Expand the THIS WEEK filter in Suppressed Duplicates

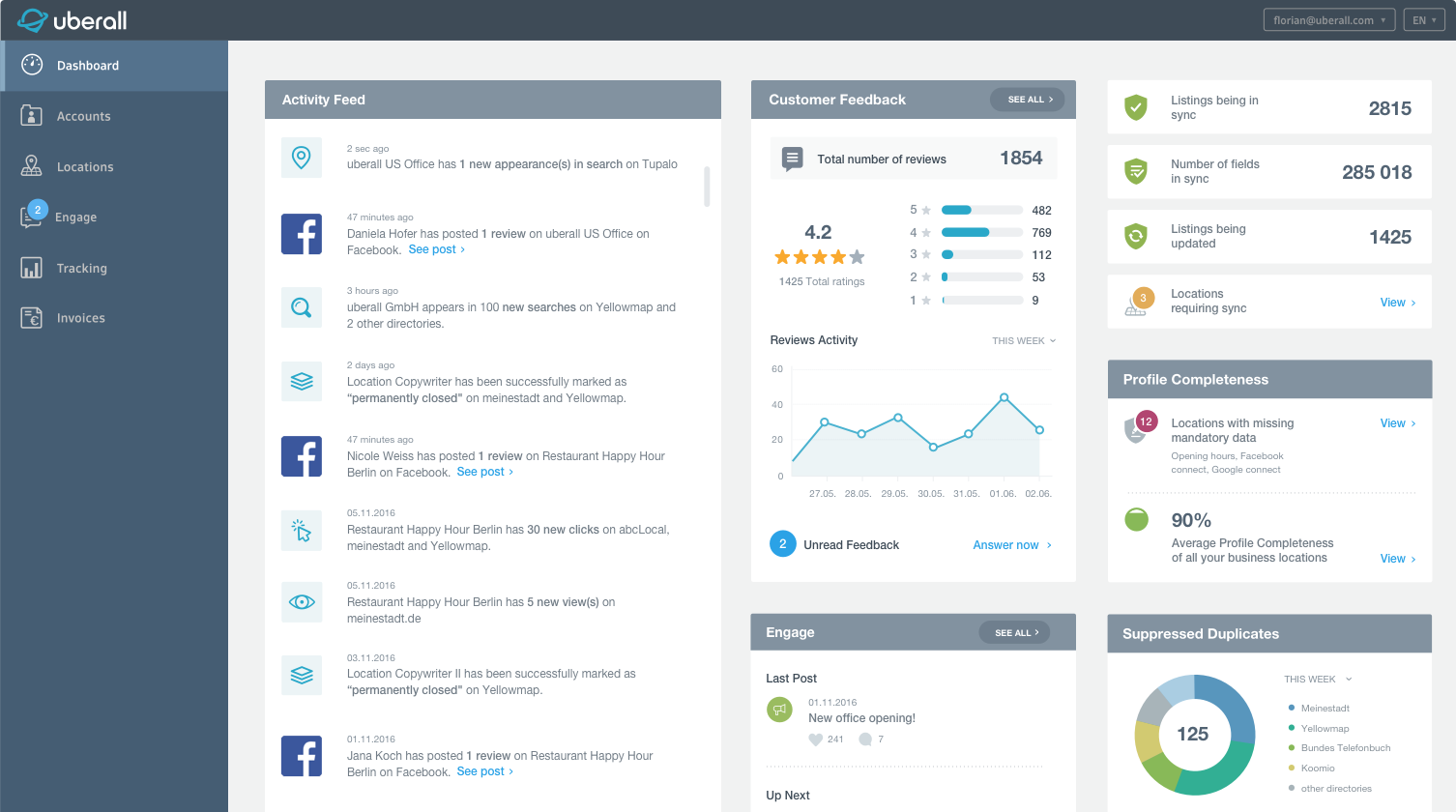click(x=1317, y=680)
